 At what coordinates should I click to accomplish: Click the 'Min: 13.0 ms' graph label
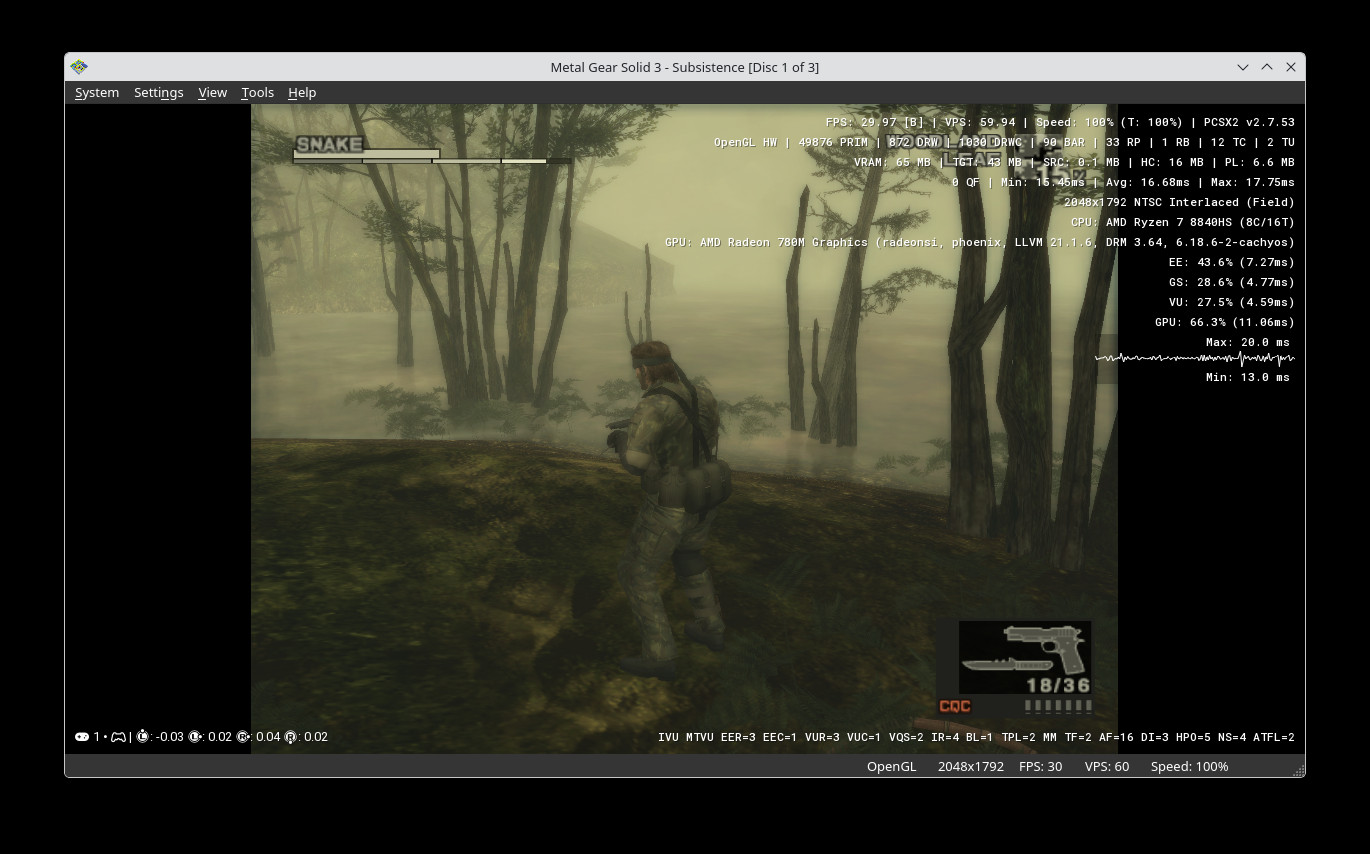pyautogui.click(x=1248, y=377)
